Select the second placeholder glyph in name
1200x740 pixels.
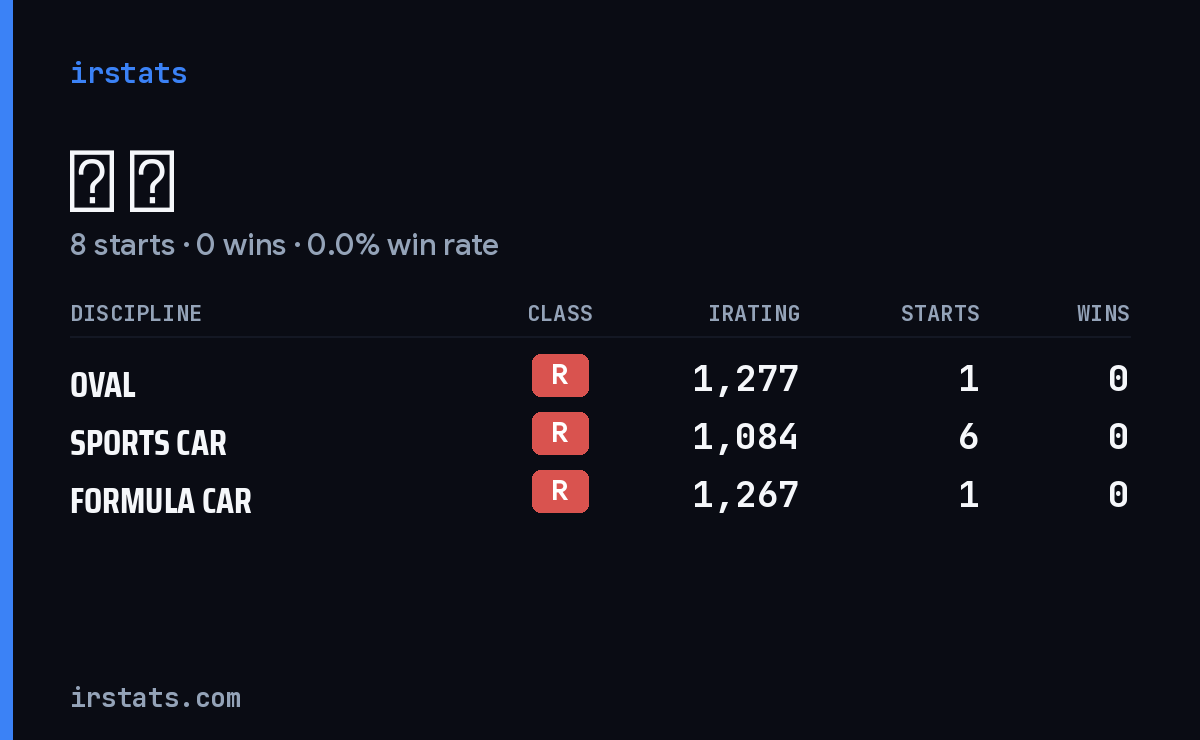pos(152,181)
